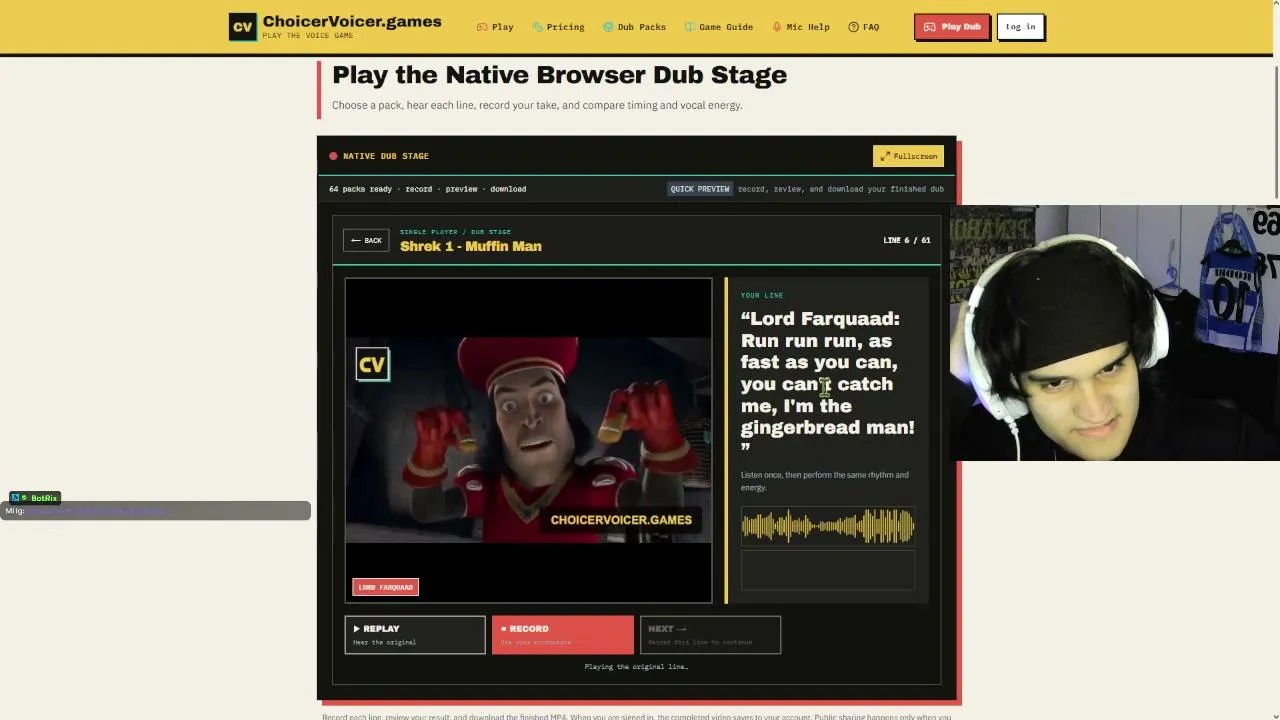Screen dimensions: 1280x720
Task: Click the disabled Next button
Action: pos(710,635)
